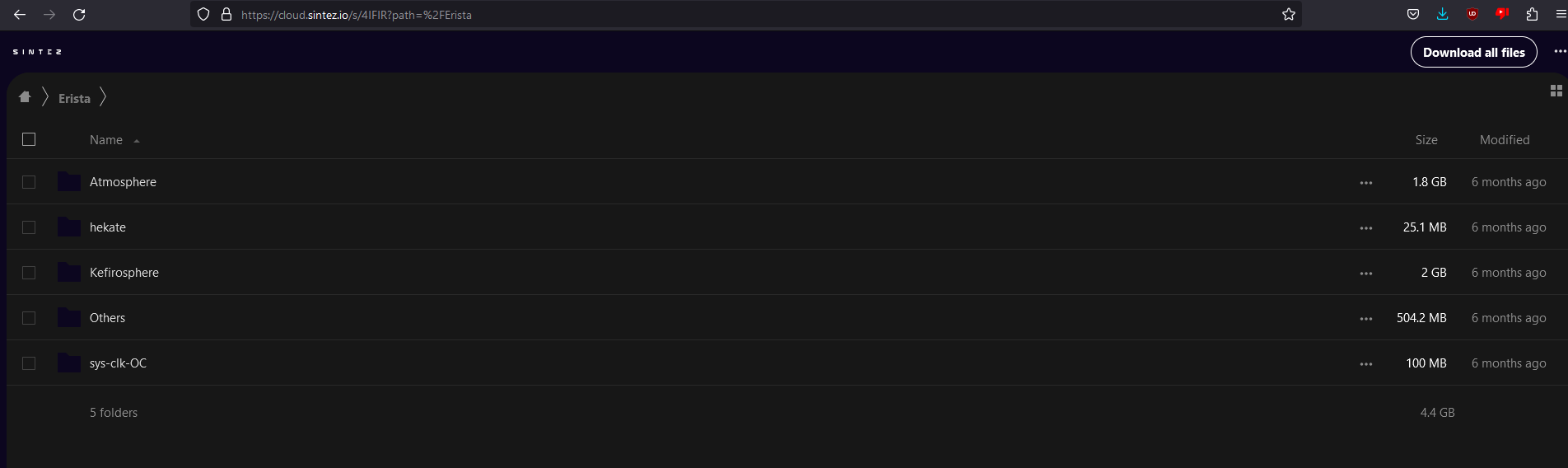The width and height of the screenshot is (1568, 468).
Task: Open actions menu for hekate folder
Action: point(1366,228)
